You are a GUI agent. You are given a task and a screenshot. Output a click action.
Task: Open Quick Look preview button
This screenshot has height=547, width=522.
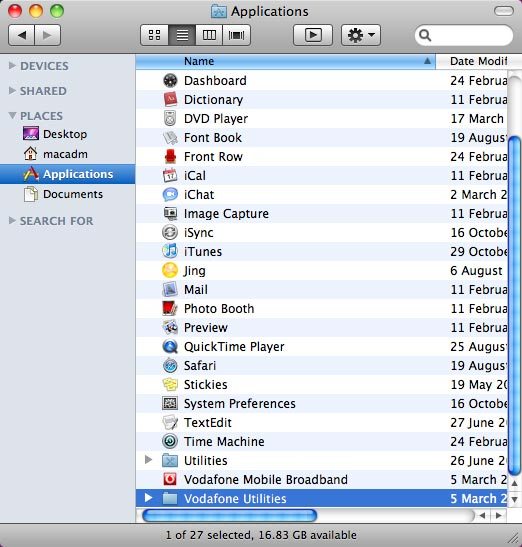(x=313, y=35)
